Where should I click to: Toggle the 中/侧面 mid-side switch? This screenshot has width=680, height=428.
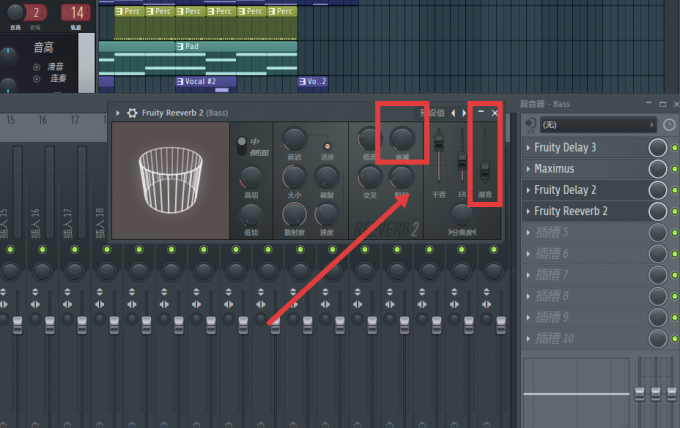(x=242, y=146)
